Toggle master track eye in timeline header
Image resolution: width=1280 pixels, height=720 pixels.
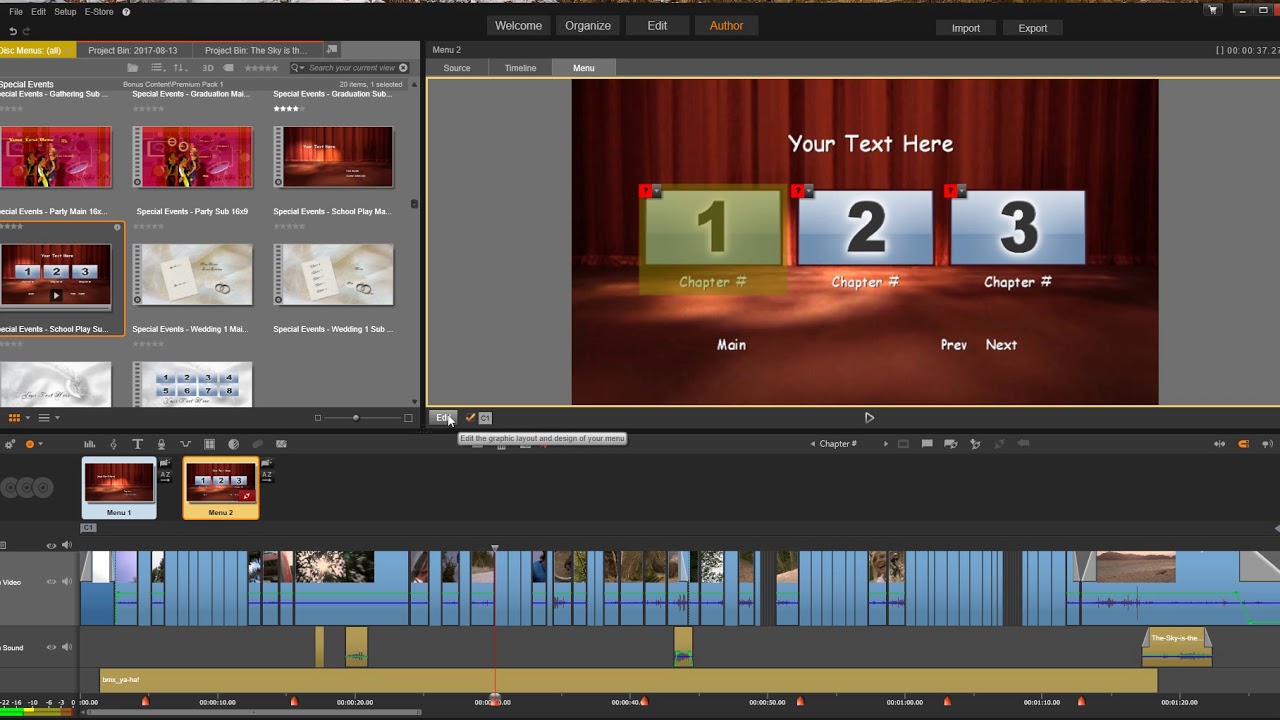point(51,545)
